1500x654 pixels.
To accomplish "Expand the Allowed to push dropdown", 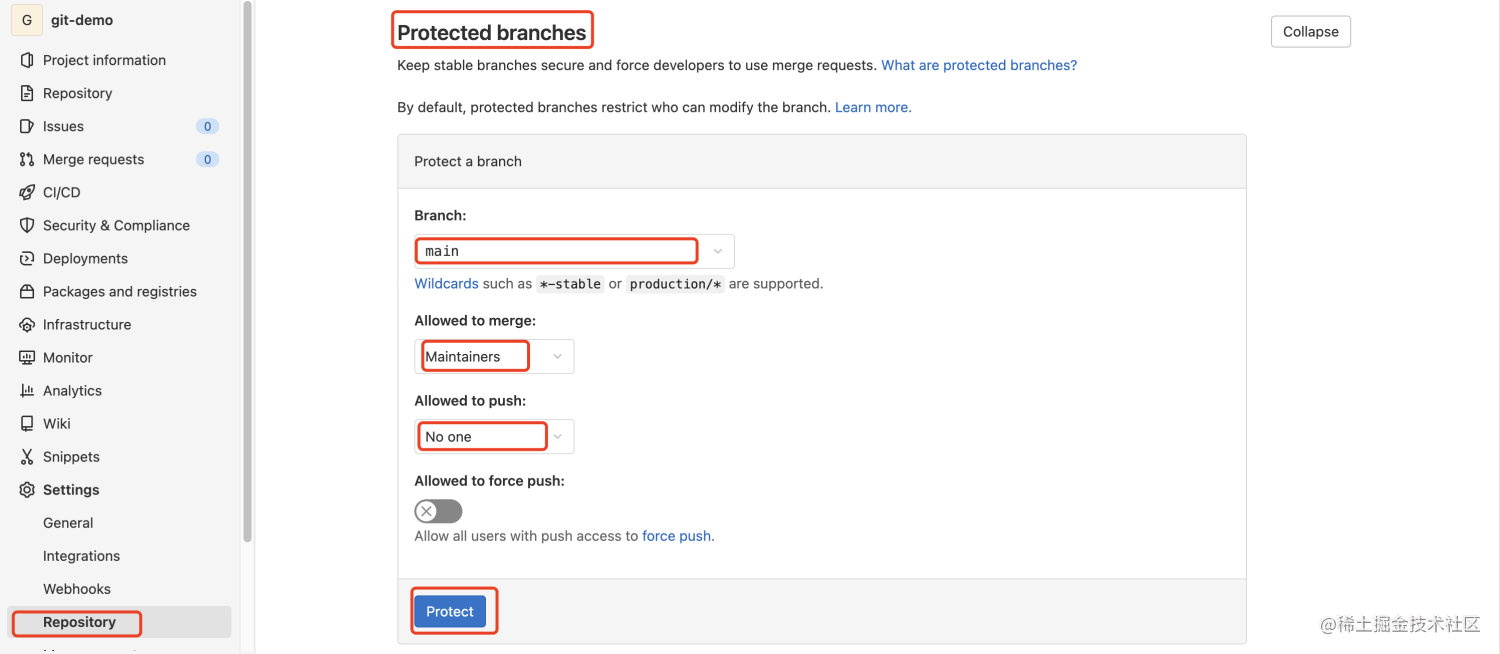I will click(x=494, y=437).
